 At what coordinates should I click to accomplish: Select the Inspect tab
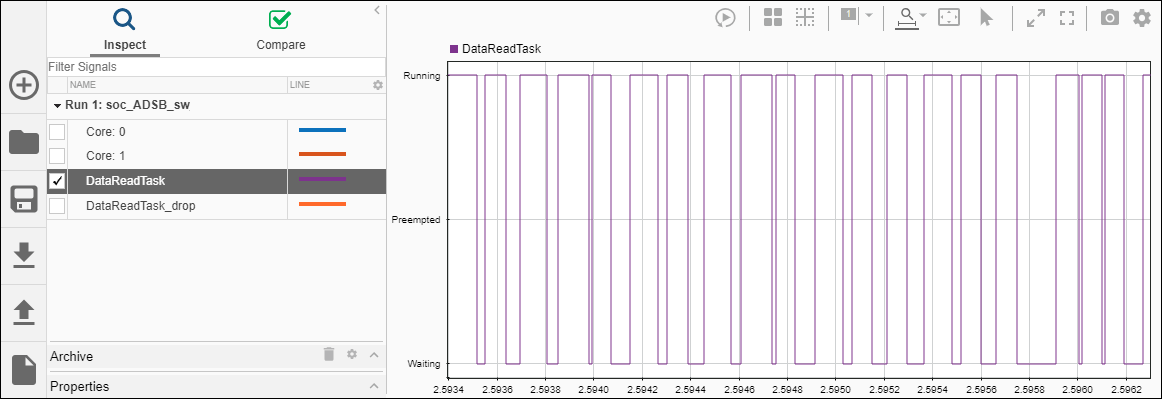pos(124,30)
